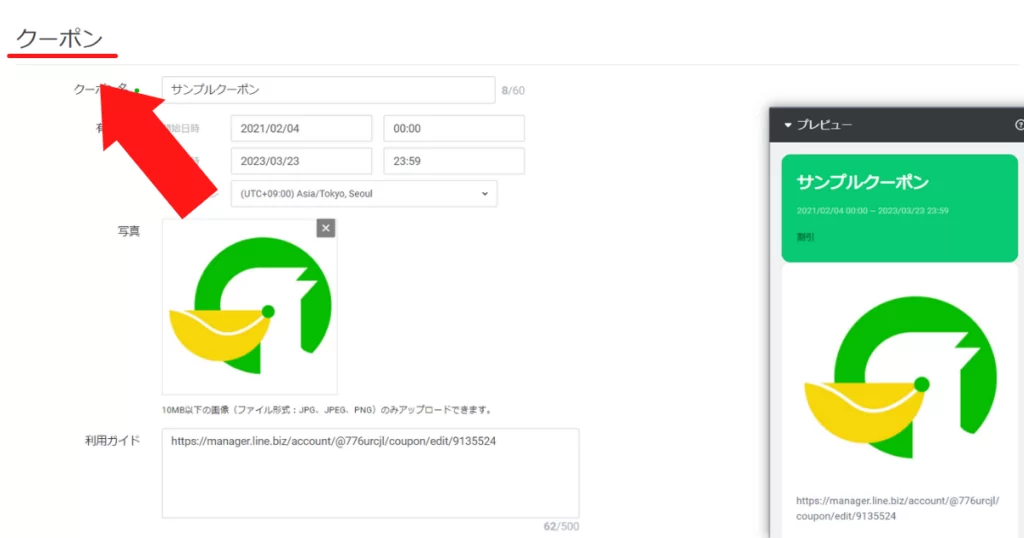Click the URL text in preview panel
The image size is (1024, 538).
click(897, 509)
